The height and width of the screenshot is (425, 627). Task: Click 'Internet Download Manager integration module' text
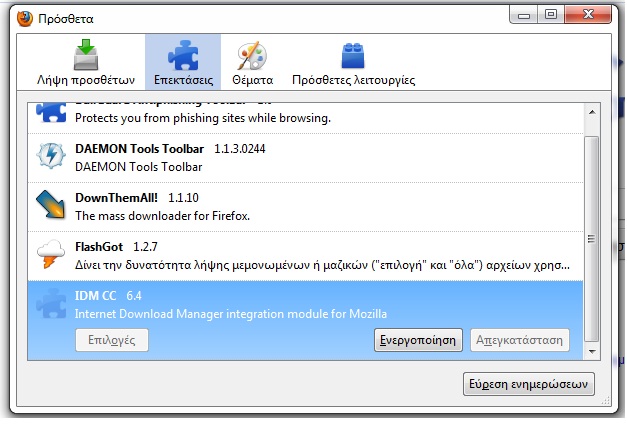(x=231, y=314)
